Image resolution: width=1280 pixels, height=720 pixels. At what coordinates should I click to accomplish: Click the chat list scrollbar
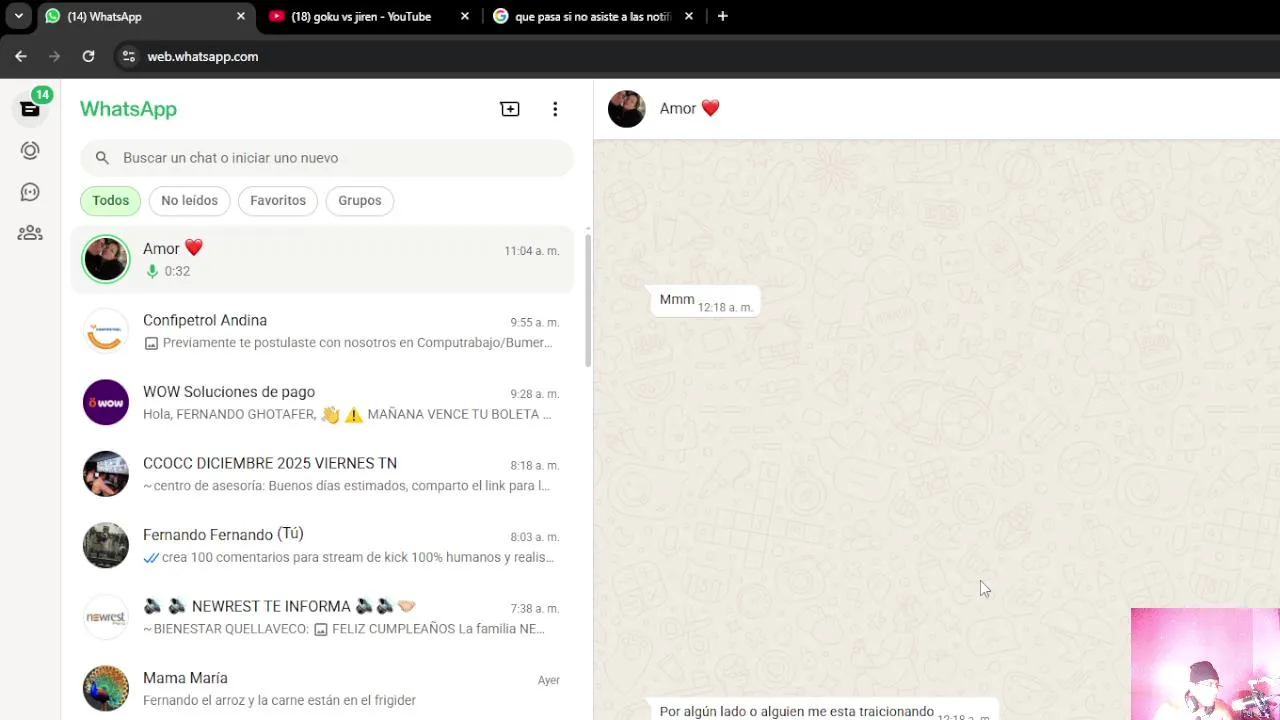click(x=588, y=300)
